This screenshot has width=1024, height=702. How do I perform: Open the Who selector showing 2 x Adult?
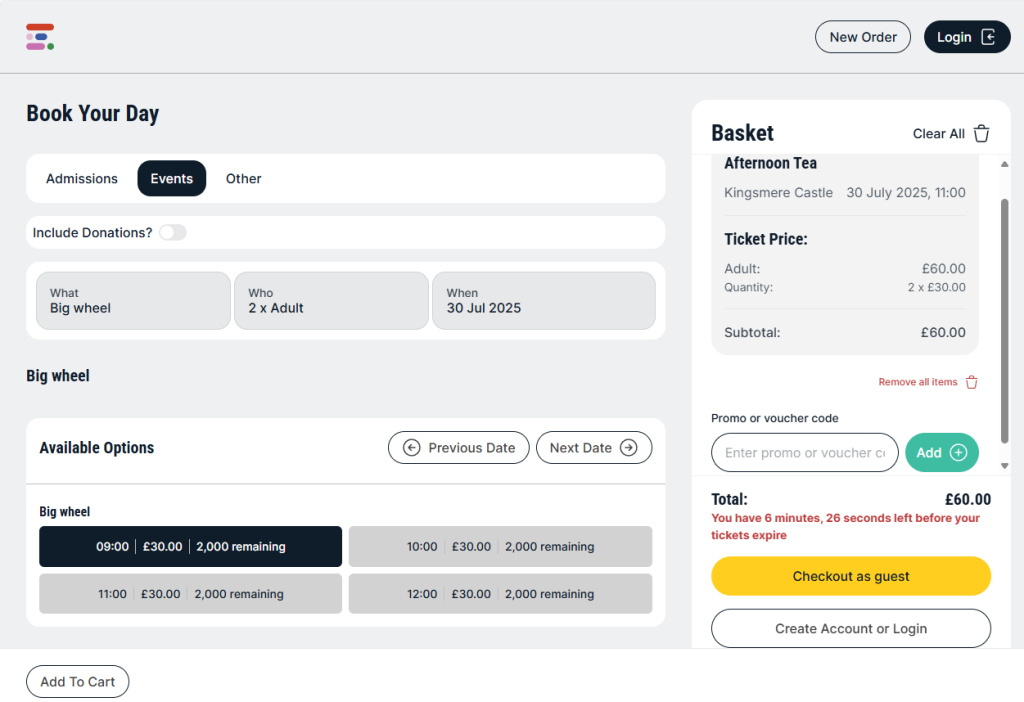[x=331, y=301]
